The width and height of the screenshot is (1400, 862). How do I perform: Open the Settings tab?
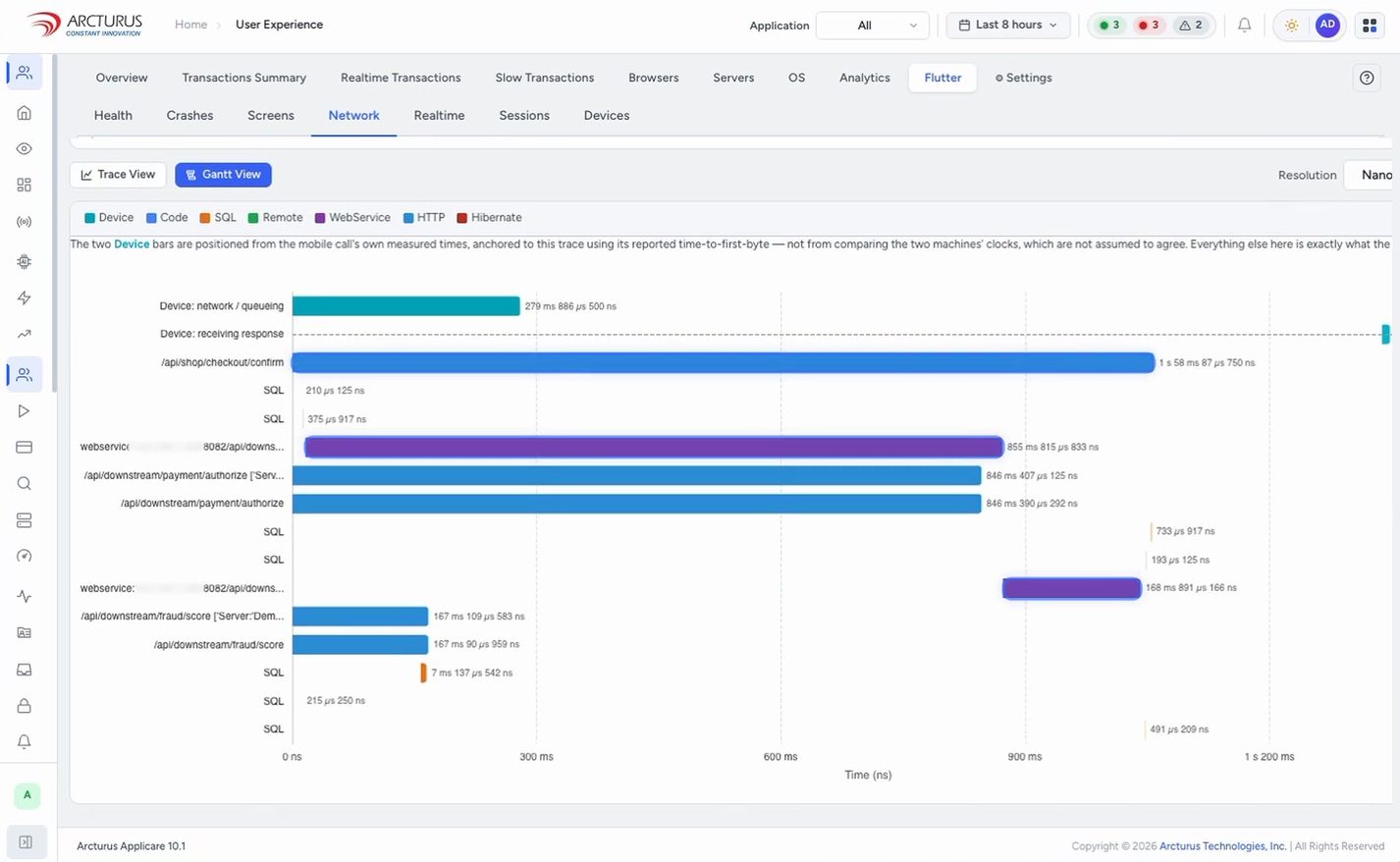[x=1023, y=78]
